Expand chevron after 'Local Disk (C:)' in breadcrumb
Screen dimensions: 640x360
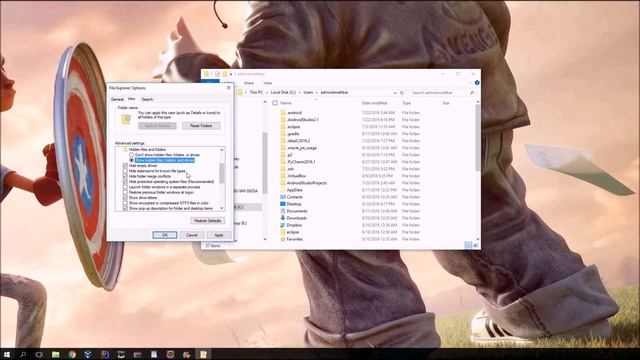point(299,93)
